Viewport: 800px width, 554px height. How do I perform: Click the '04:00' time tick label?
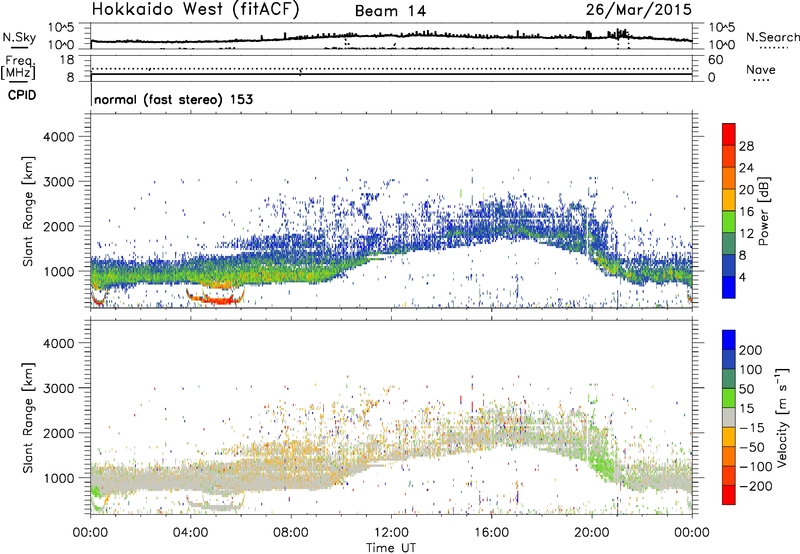pos(191,533)
